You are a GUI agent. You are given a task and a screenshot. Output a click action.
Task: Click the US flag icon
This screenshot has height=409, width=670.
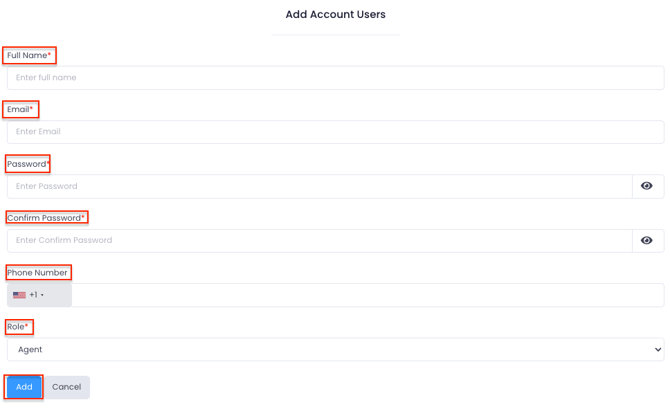(19, 295)
